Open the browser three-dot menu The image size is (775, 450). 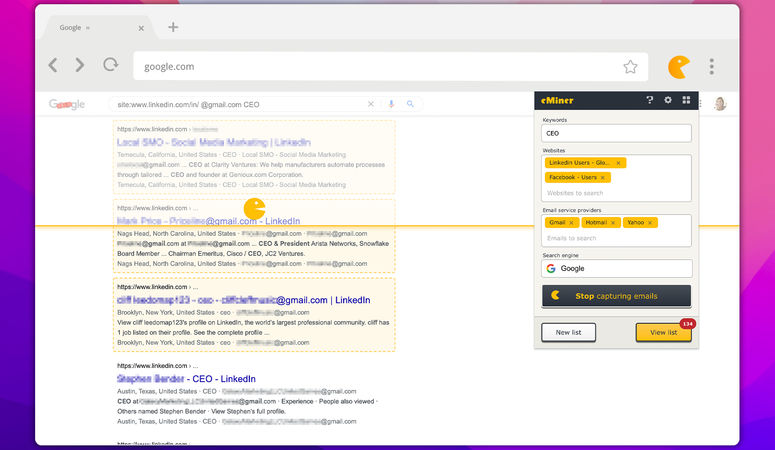(712, 66)
